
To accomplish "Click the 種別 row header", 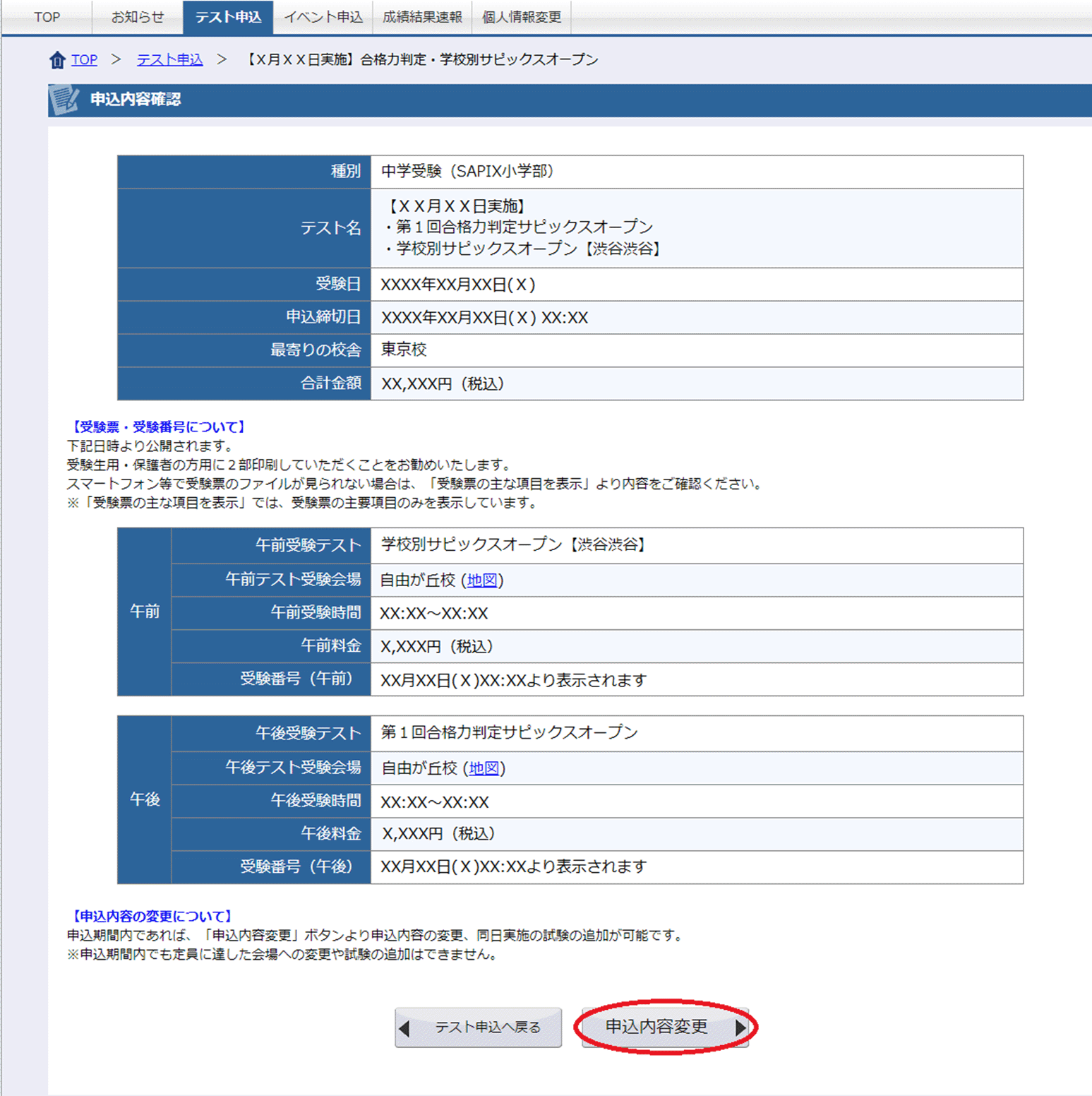I will tap(244, 172).
